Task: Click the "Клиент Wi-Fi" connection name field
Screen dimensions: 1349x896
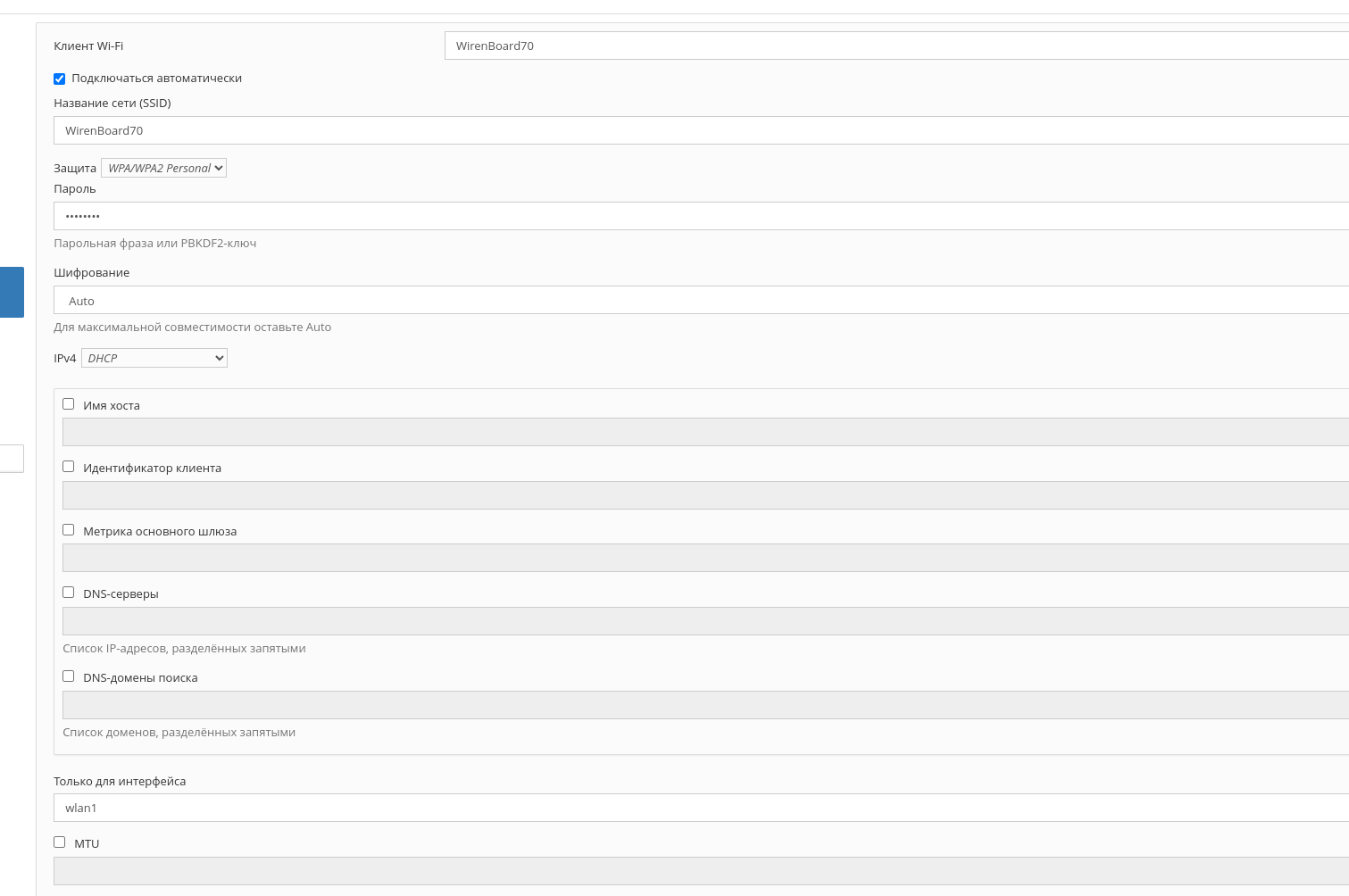Action: (896, 46)
